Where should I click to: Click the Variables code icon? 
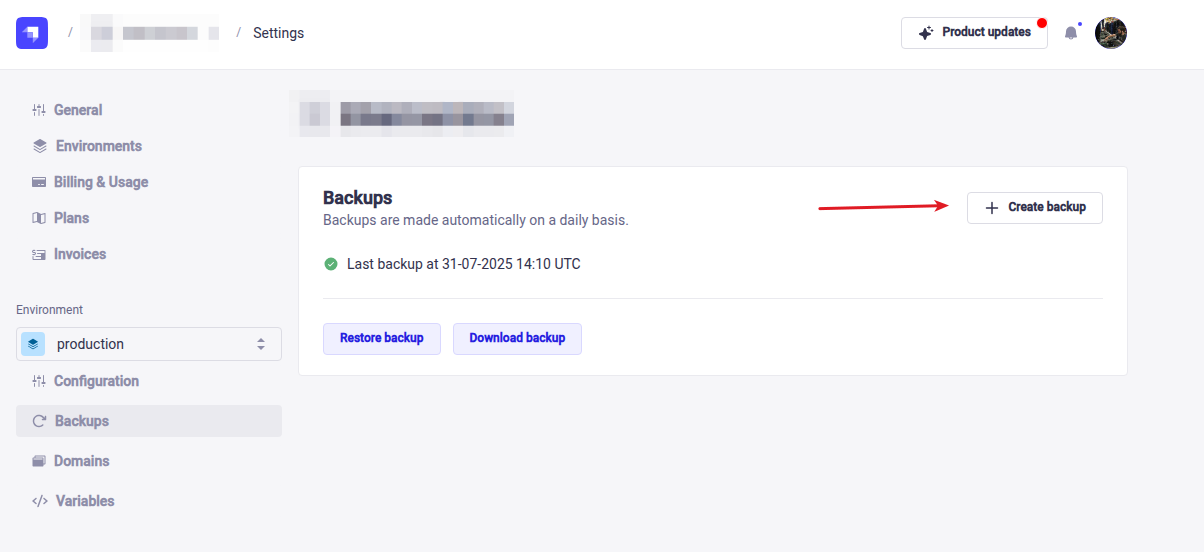point(40,501)
